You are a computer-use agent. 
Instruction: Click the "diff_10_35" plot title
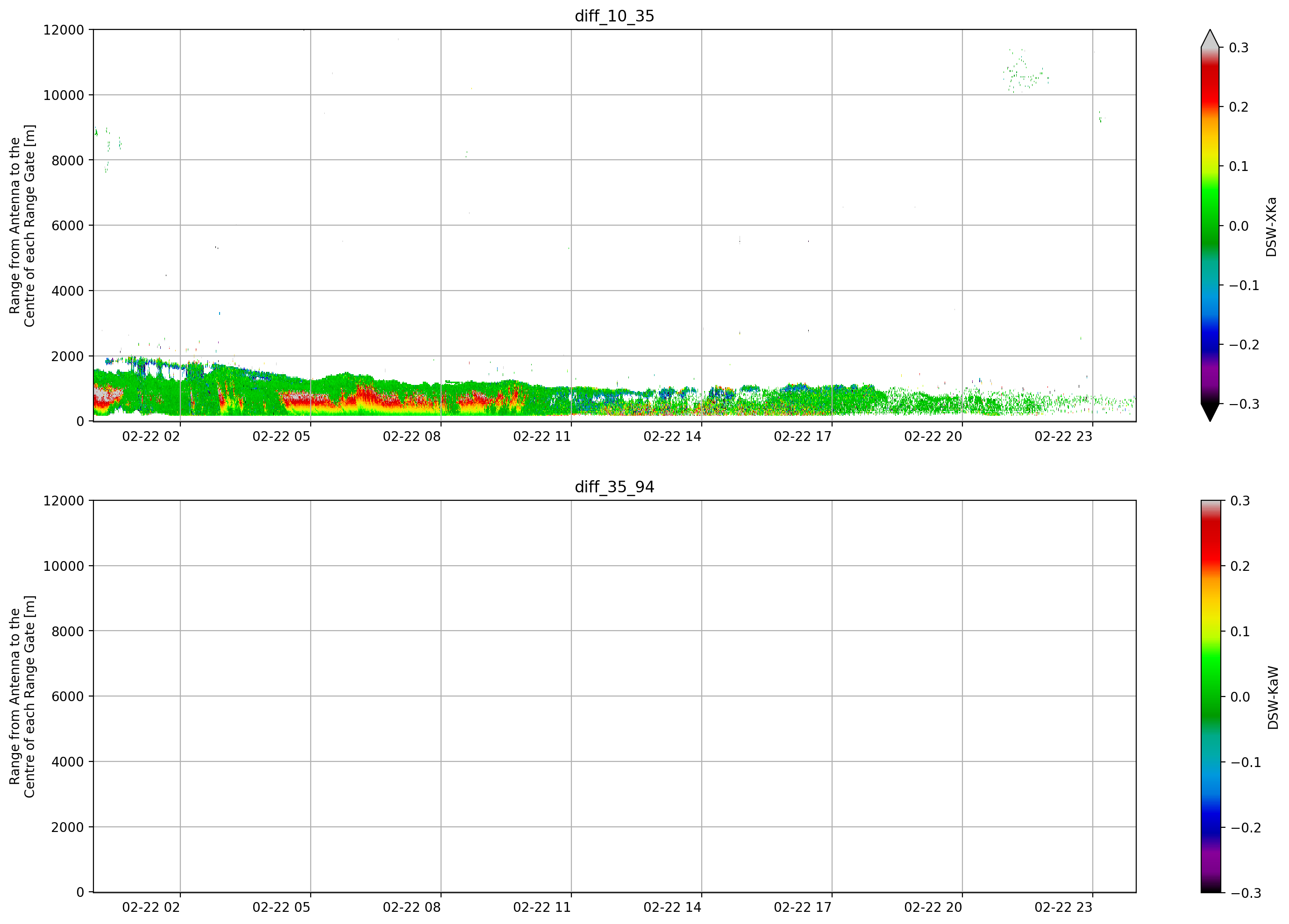614,16
